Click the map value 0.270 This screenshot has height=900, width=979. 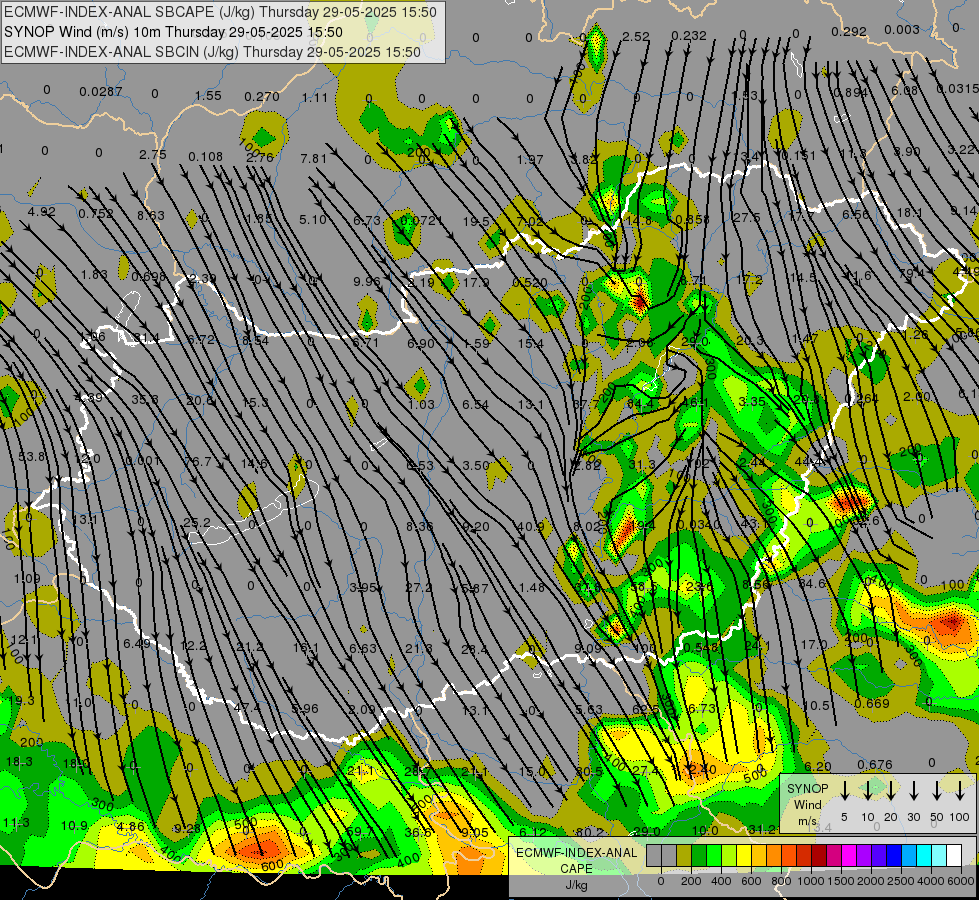262,96
